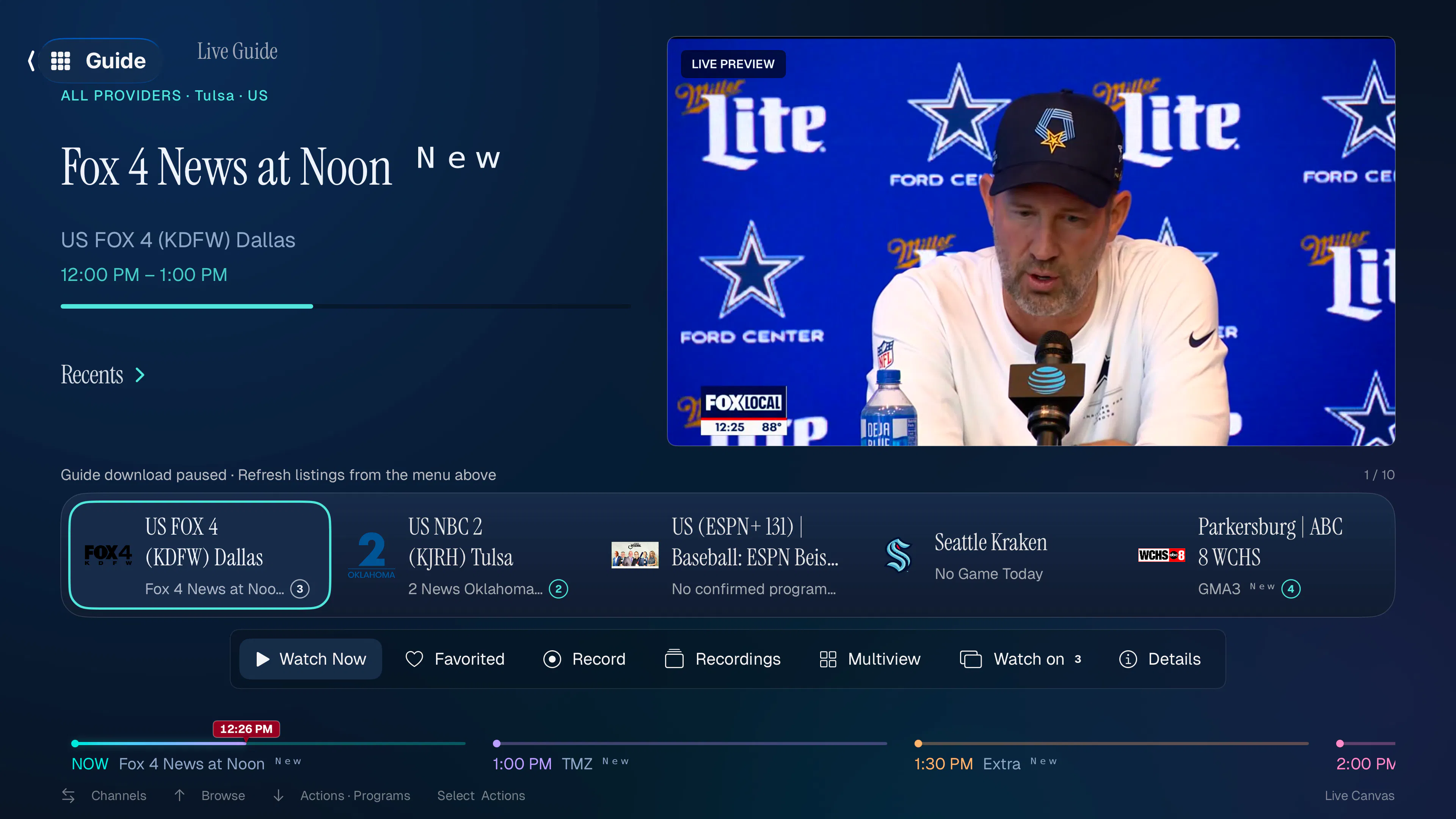Select the US FOX 4 (KDFW) Dallas channel card
This screenshot has width=1456, height=819.
point(199,555)
